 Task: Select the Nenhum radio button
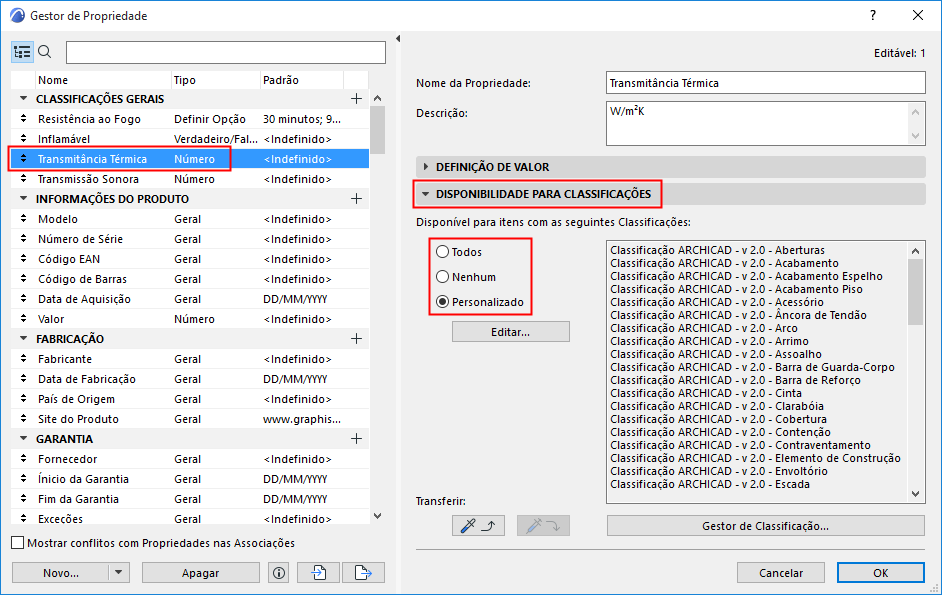click(x=443, y=277)
